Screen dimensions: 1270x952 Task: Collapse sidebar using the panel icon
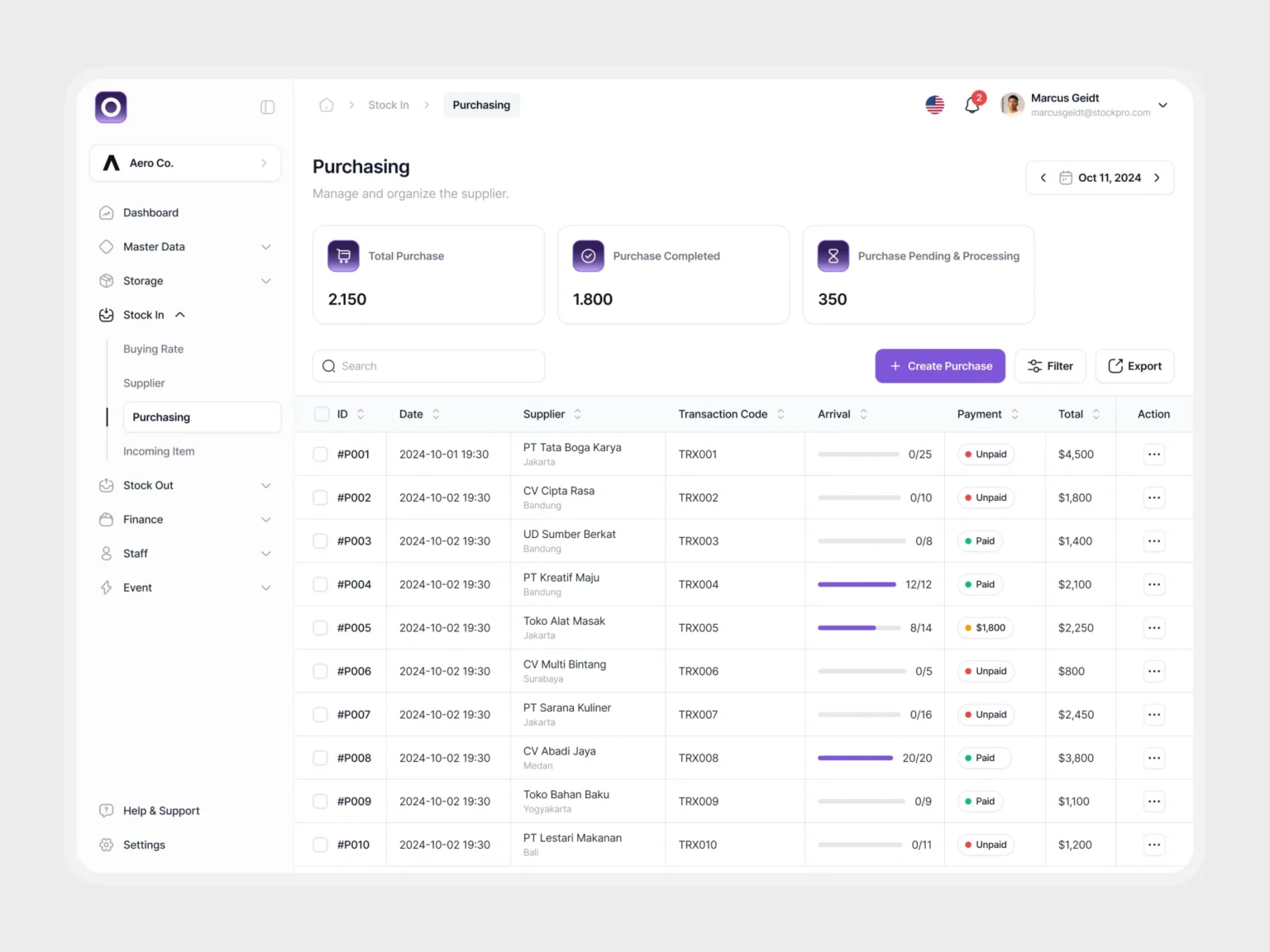click(267, 107)
